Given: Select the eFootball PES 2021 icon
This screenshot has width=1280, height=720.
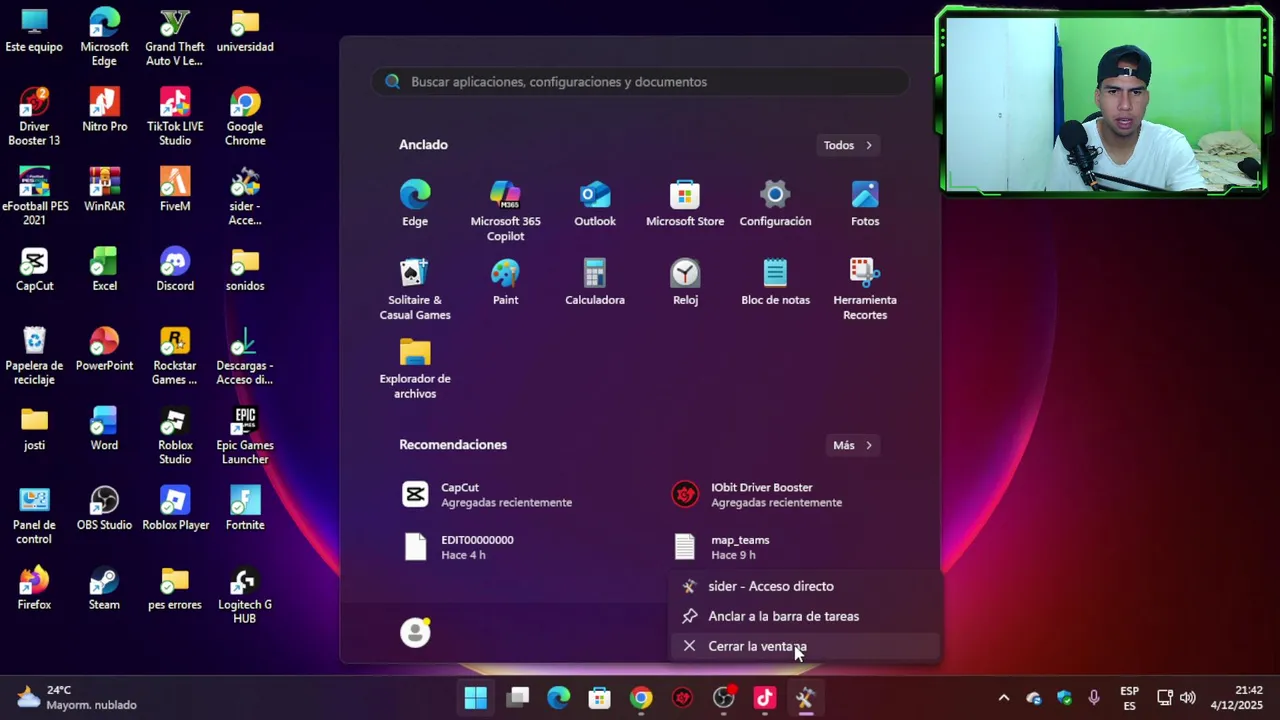Looking at the screenshot, I should pyautogui.click(x=35, y=198).
